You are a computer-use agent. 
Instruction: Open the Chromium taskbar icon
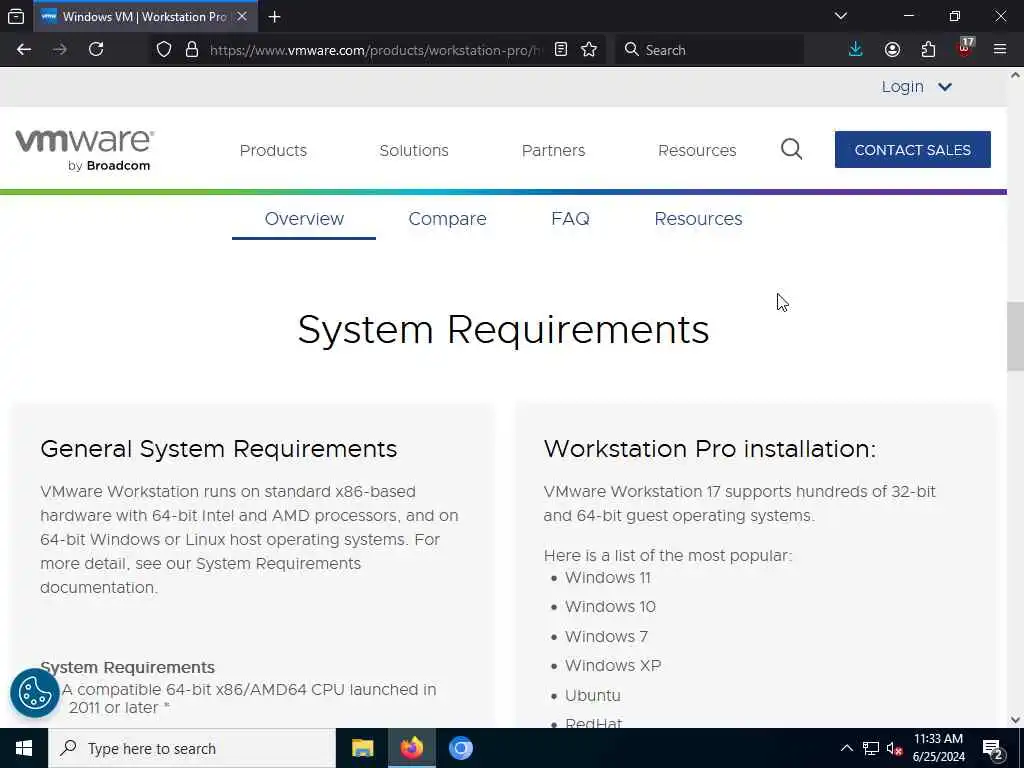click(460, 748)
